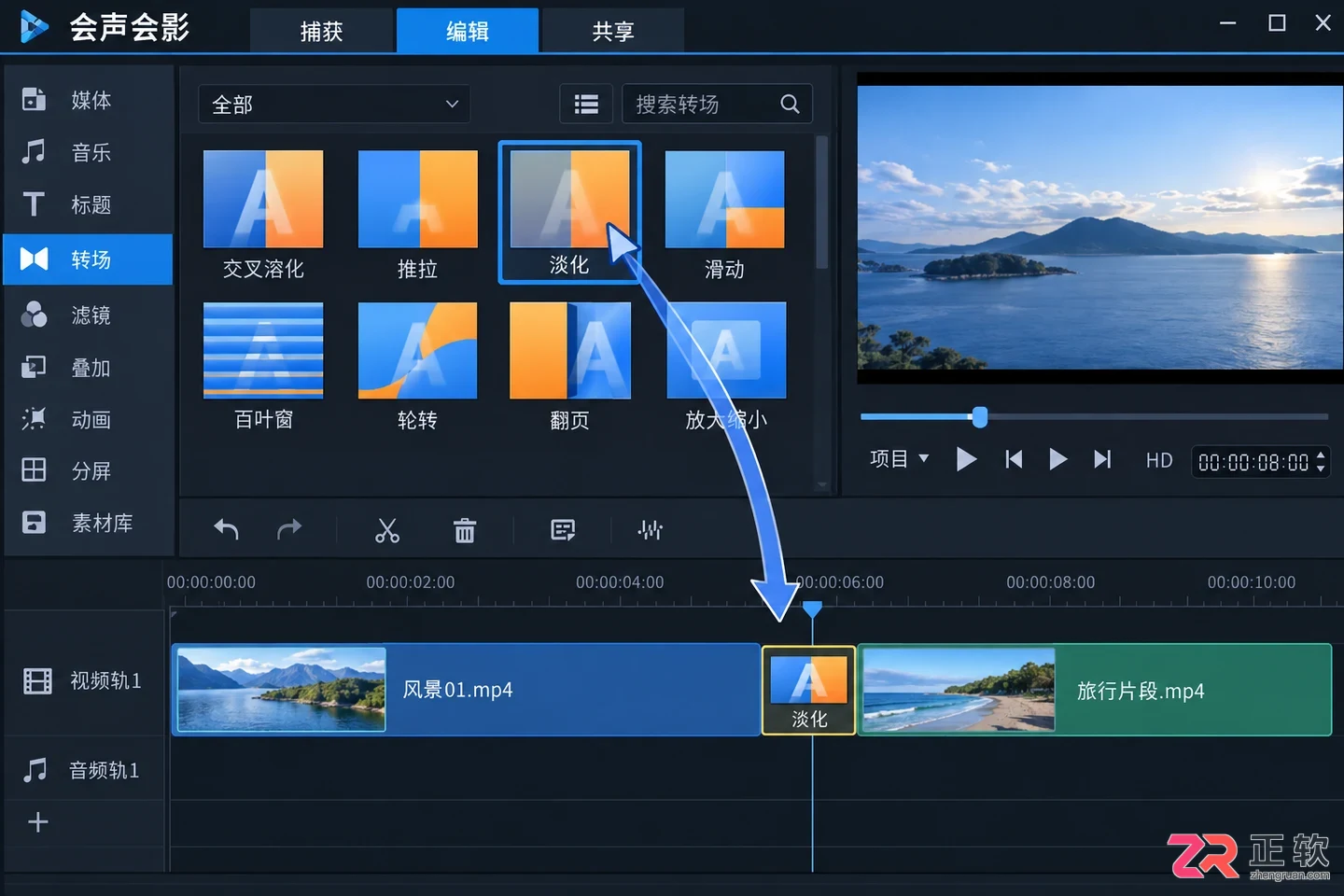The image size is (1344, 896).
Task: Toggle HD preview quality
Action: coord(1159,460)
